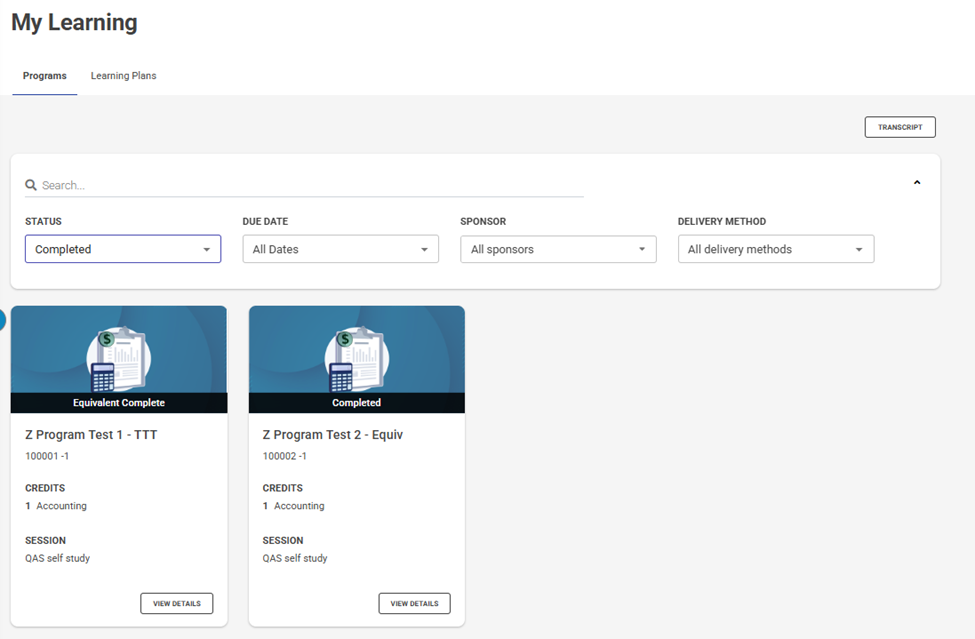
Task: Click accounting icon on Z Program Test 2
Action: click(x=357, y=359)
